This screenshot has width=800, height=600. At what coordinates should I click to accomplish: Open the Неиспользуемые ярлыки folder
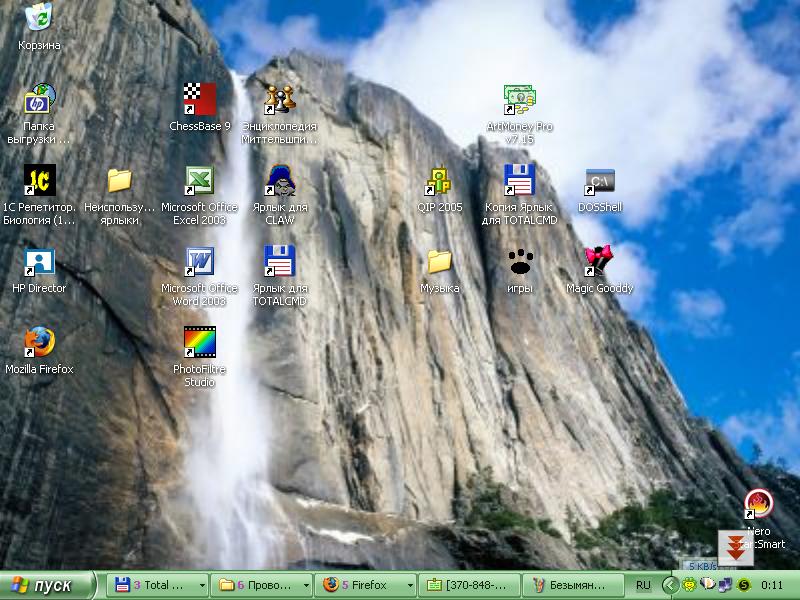(x=119, y=180)
